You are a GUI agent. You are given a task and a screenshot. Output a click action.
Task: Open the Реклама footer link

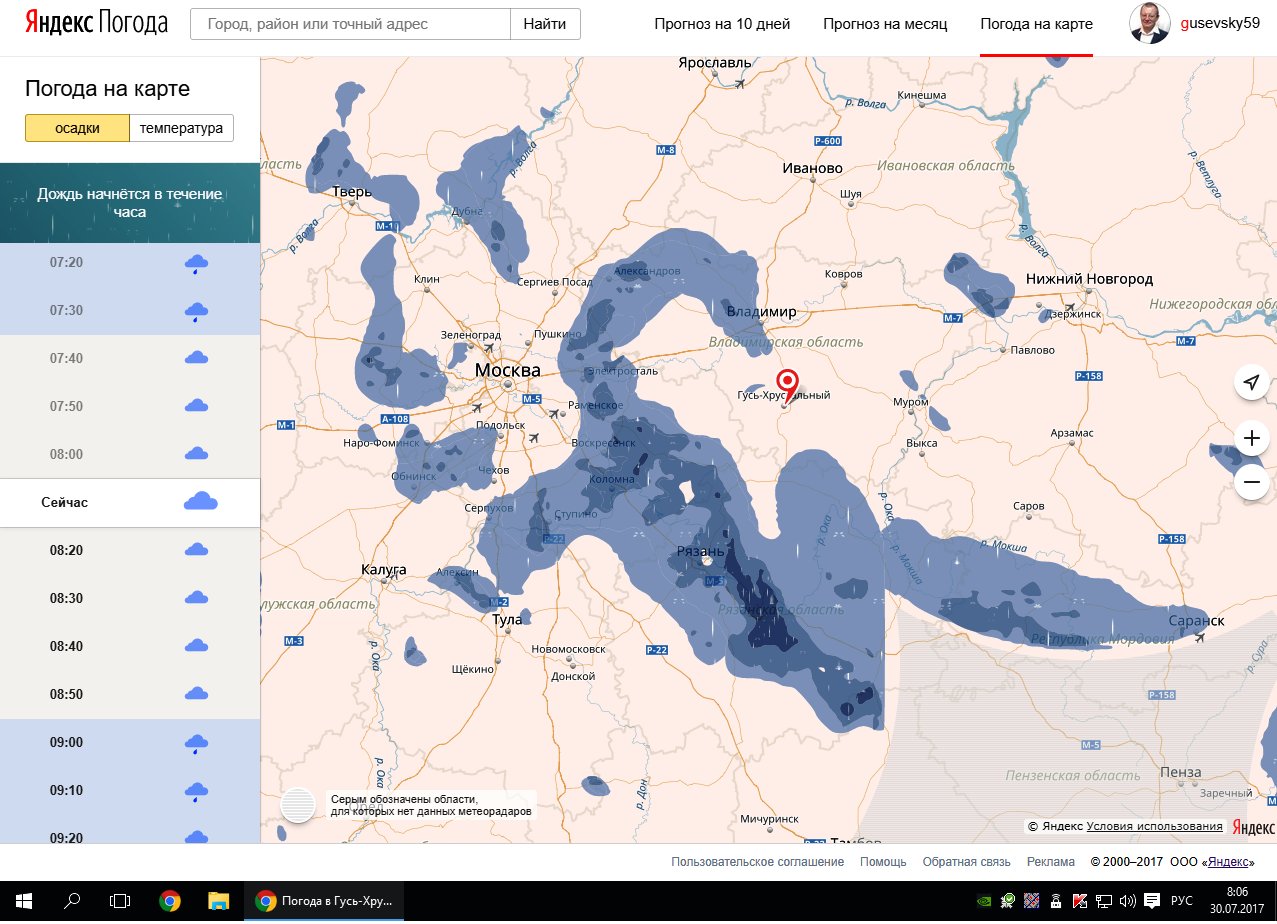pos(1050,862)
